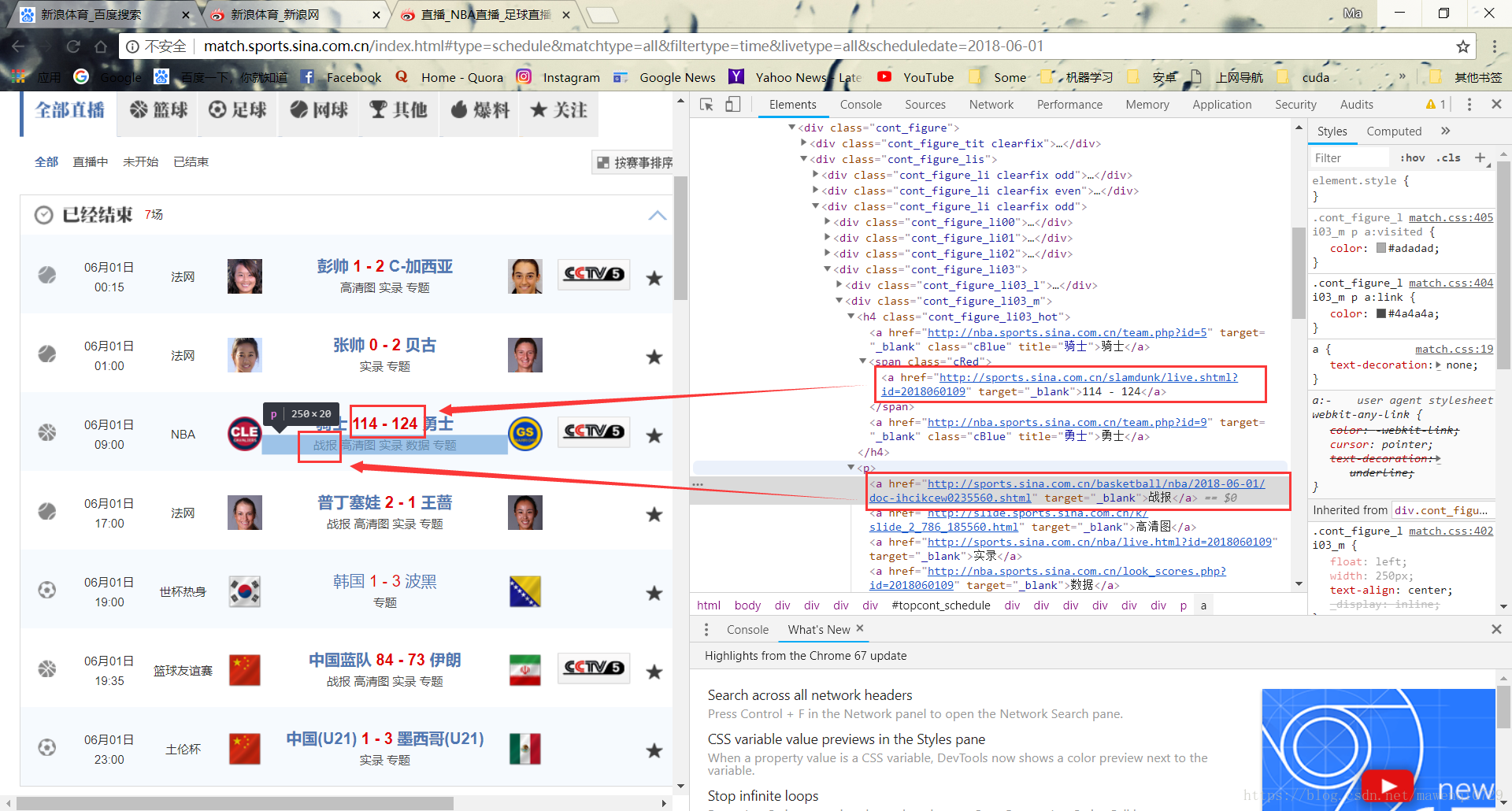Play the What's New YouTube video thumbnail
The width and height of the screenshot is (1512, 811).
(1389, 785)
